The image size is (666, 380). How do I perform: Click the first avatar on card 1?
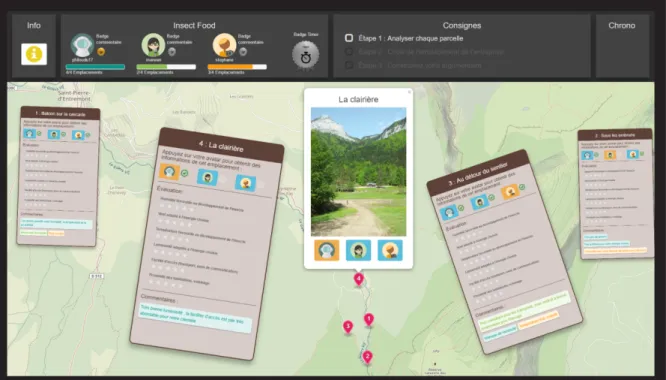tap(29, 134)
